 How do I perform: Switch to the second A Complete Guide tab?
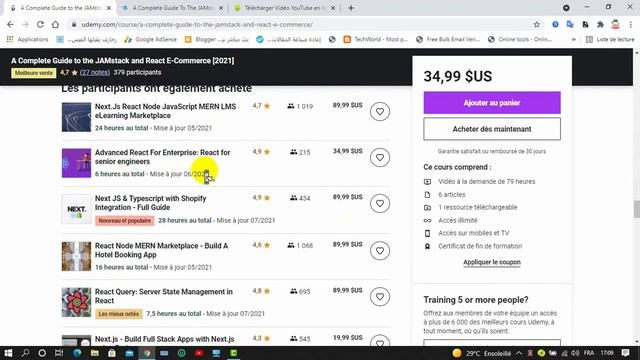tap(173, 8)
